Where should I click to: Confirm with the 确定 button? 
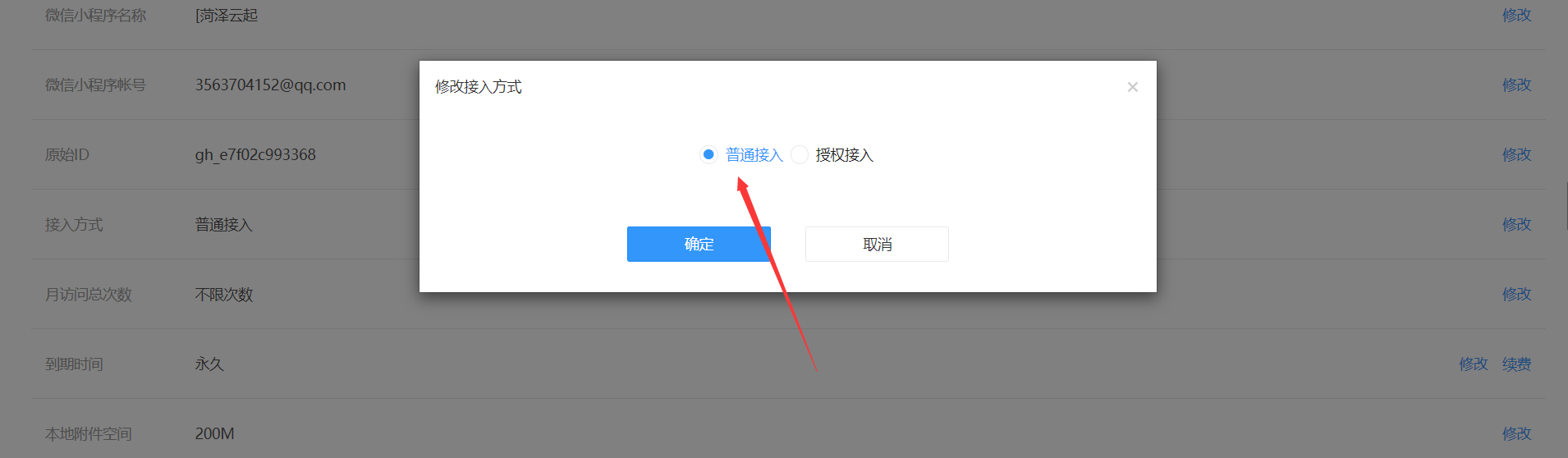[x=699, y=245]
